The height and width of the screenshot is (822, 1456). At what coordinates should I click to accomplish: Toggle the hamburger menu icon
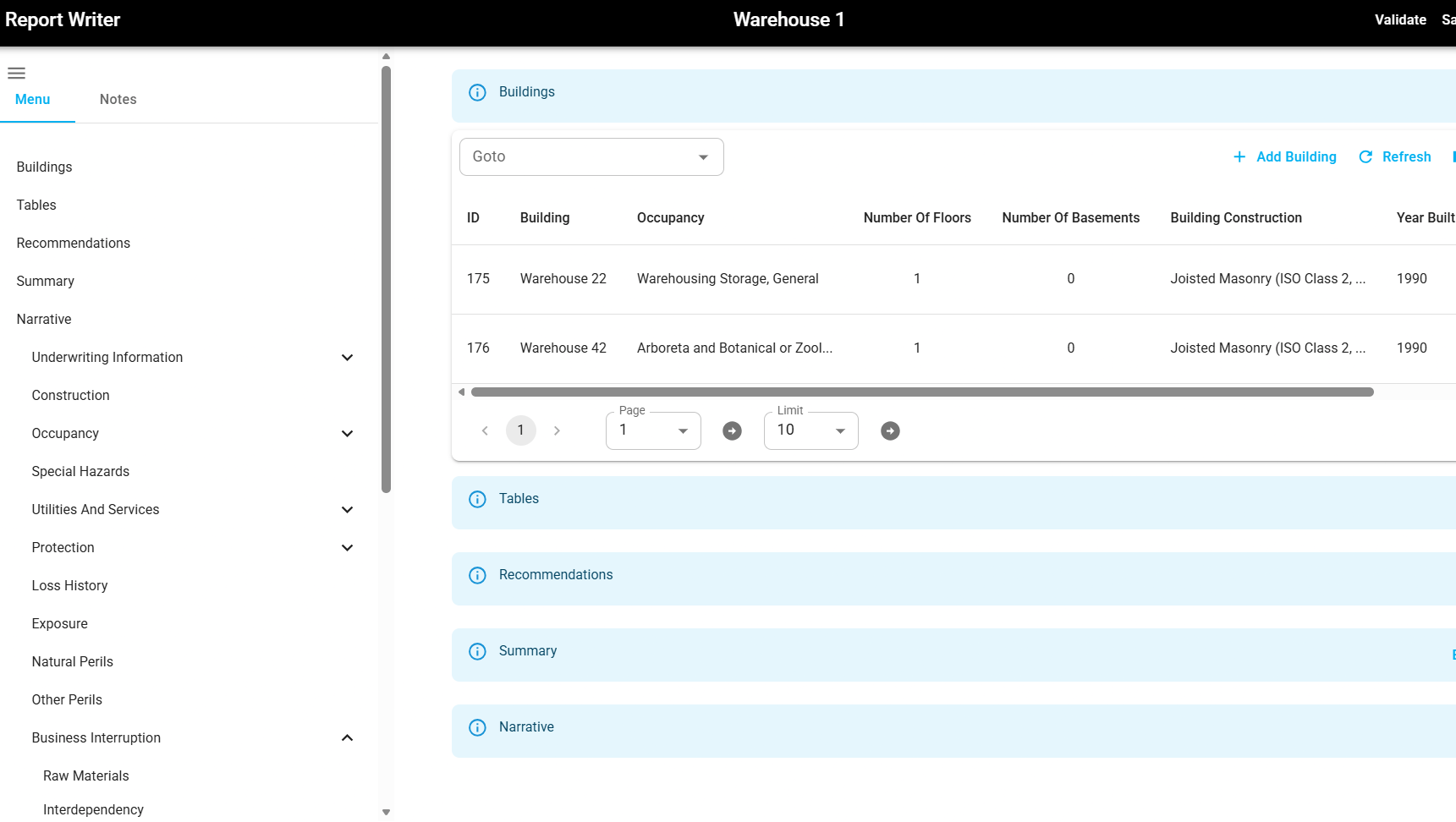pyautogui.click(x=17, y=73)
